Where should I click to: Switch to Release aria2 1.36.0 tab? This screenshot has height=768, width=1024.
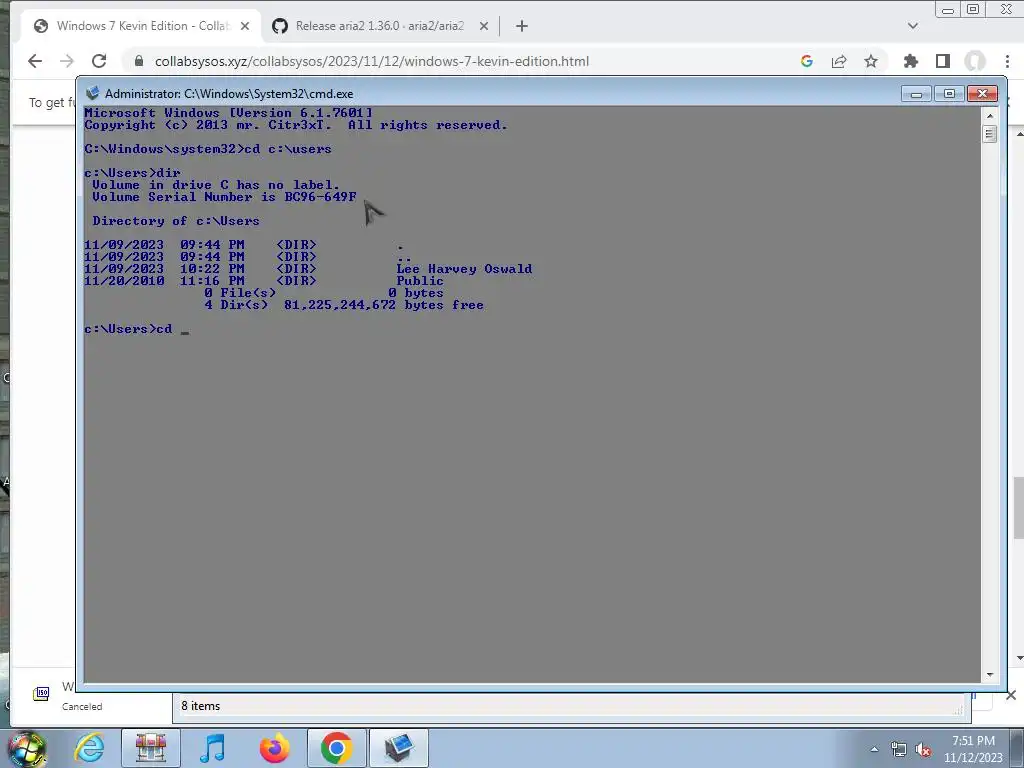coord(379,26)
